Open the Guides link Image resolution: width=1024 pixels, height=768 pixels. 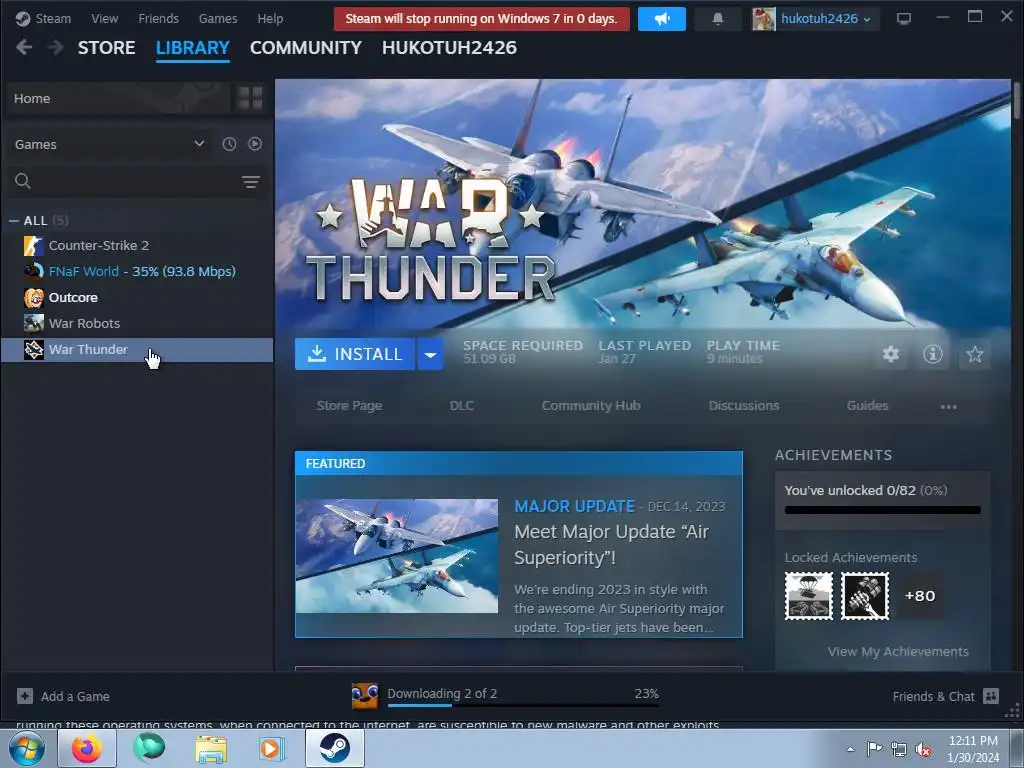867,406
